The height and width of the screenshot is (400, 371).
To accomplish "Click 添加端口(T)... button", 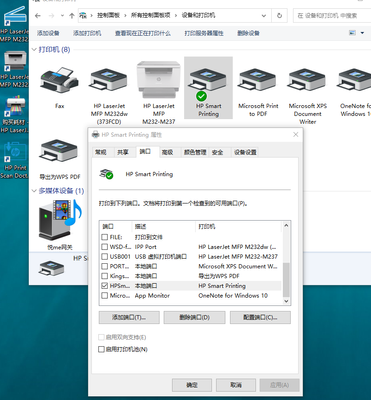I will point(129,317).
